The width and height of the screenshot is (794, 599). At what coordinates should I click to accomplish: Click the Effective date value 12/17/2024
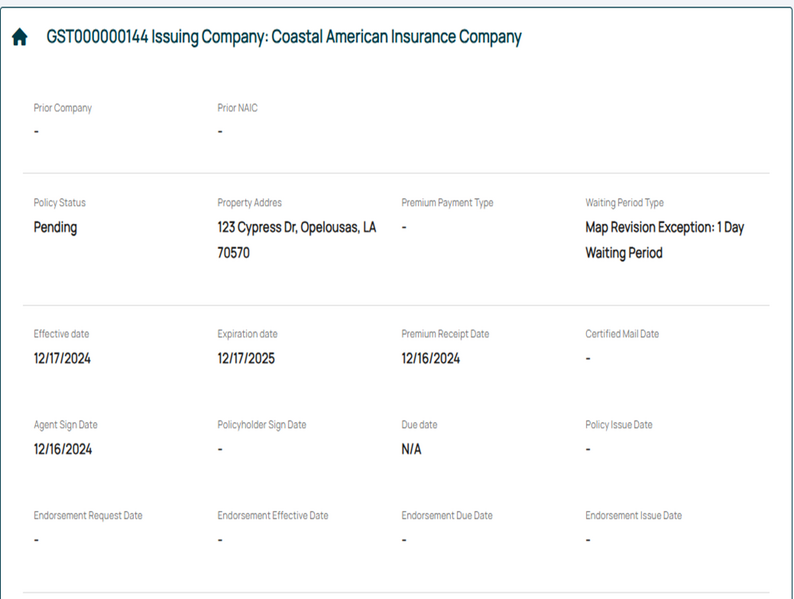(62, 358)
